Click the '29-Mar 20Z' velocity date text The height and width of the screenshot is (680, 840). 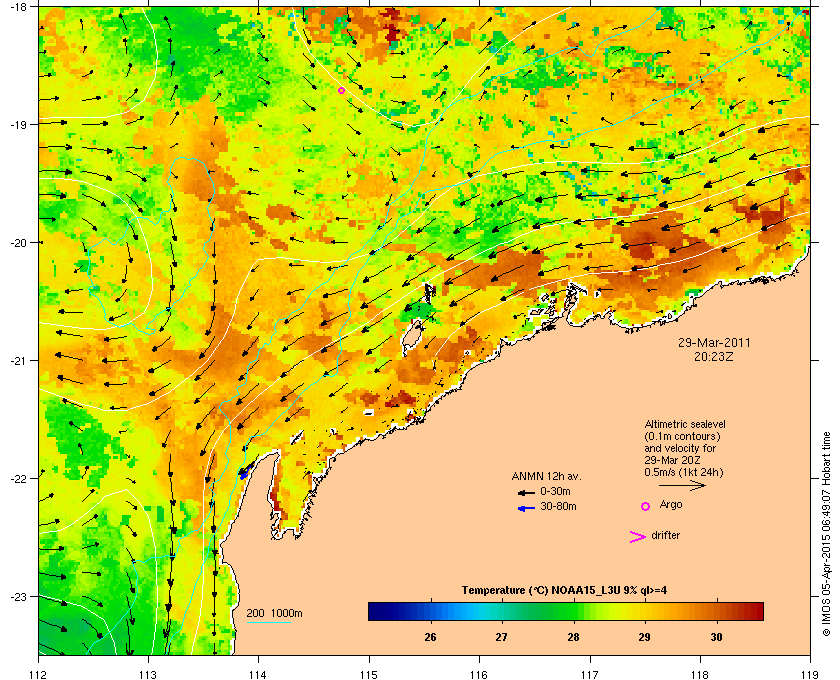click(672, 460)
